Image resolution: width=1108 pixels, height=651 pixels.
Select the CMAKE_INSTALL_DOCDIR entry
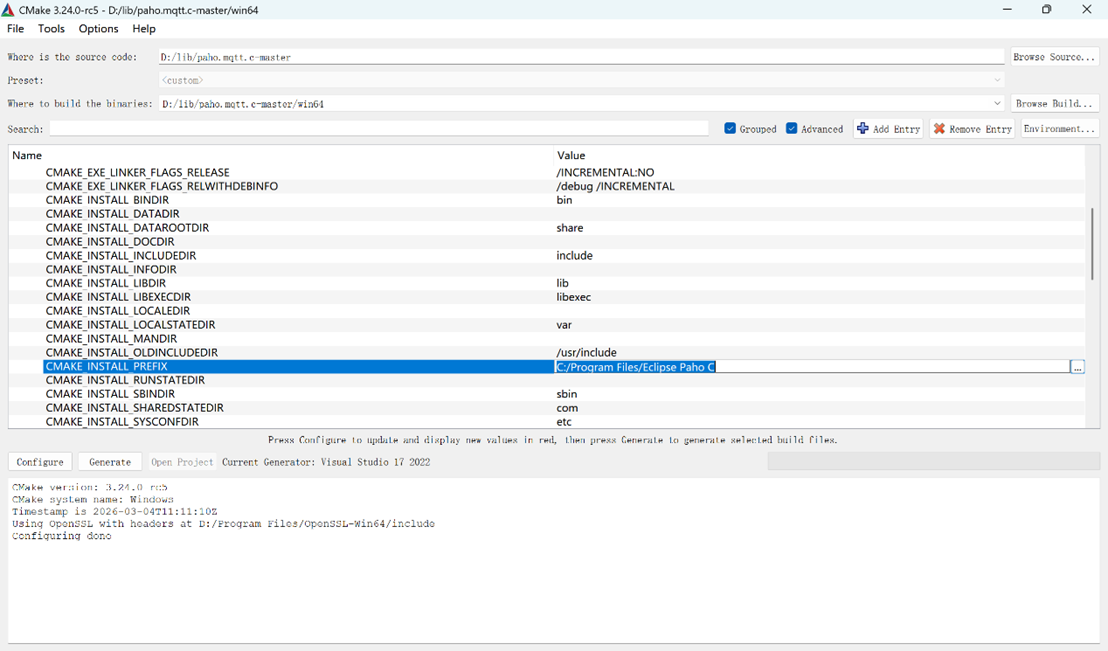(110, 242)
